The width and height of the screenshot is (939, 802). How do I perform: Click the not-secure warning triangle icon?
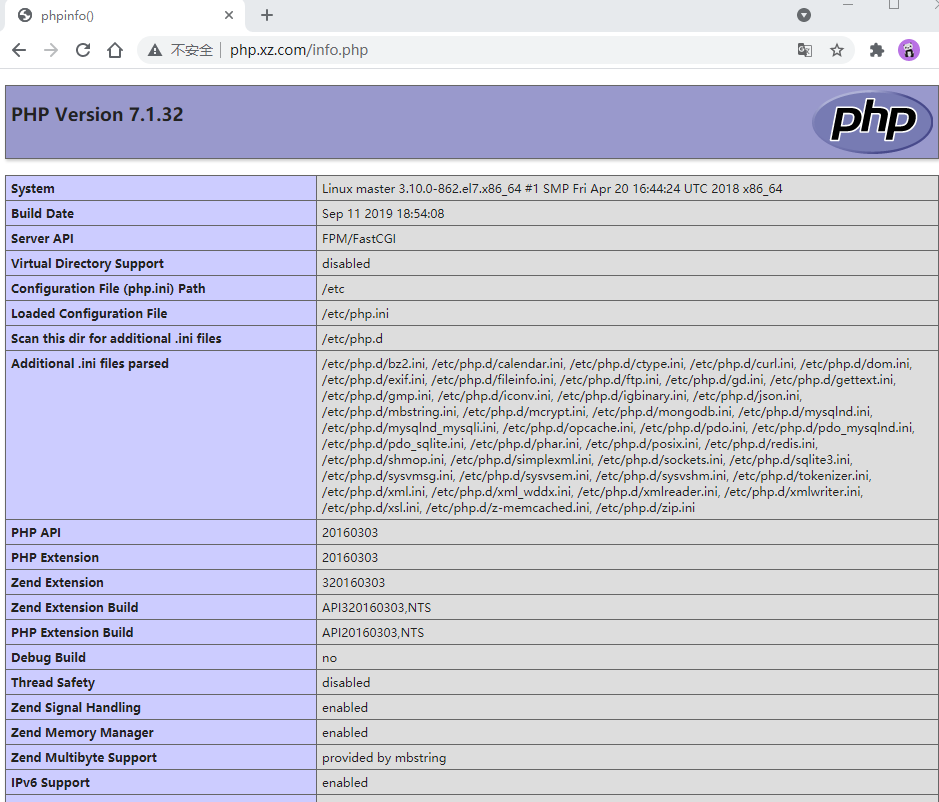point(155,50)
